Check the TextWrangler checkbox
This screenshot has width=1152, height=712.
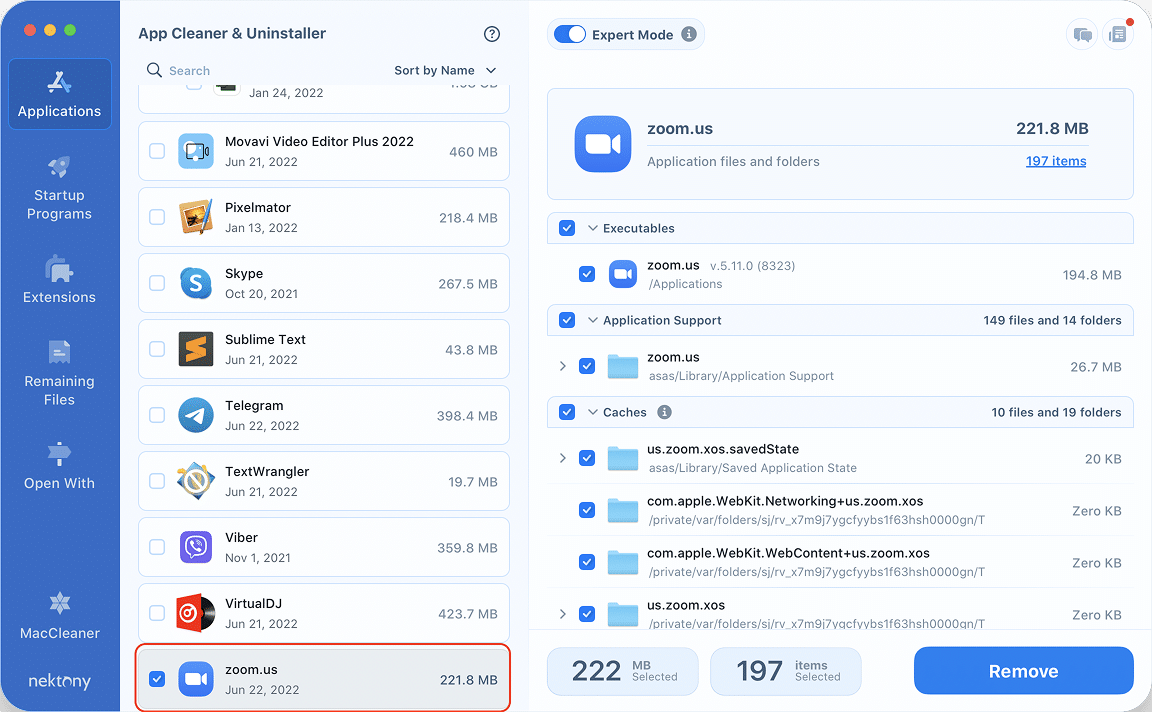point(157,481)
